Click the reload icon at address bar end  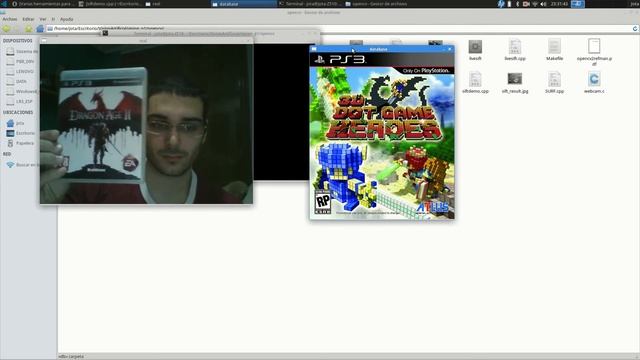(x=635, y=29)
